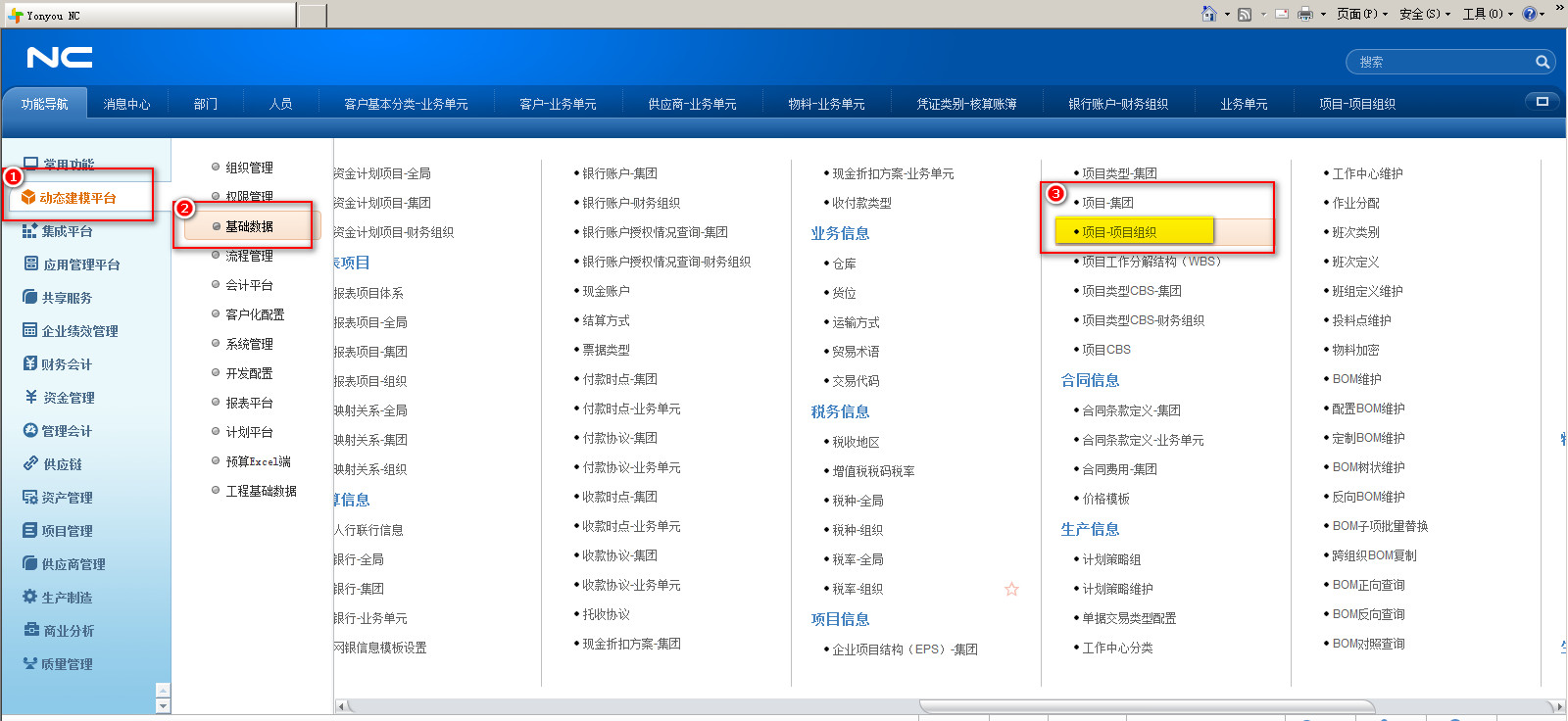Viewport: 1568px width, 721px height.
Task: Click the search magnifier icon
Action: pyautogui.click(x=1542, y=62)
